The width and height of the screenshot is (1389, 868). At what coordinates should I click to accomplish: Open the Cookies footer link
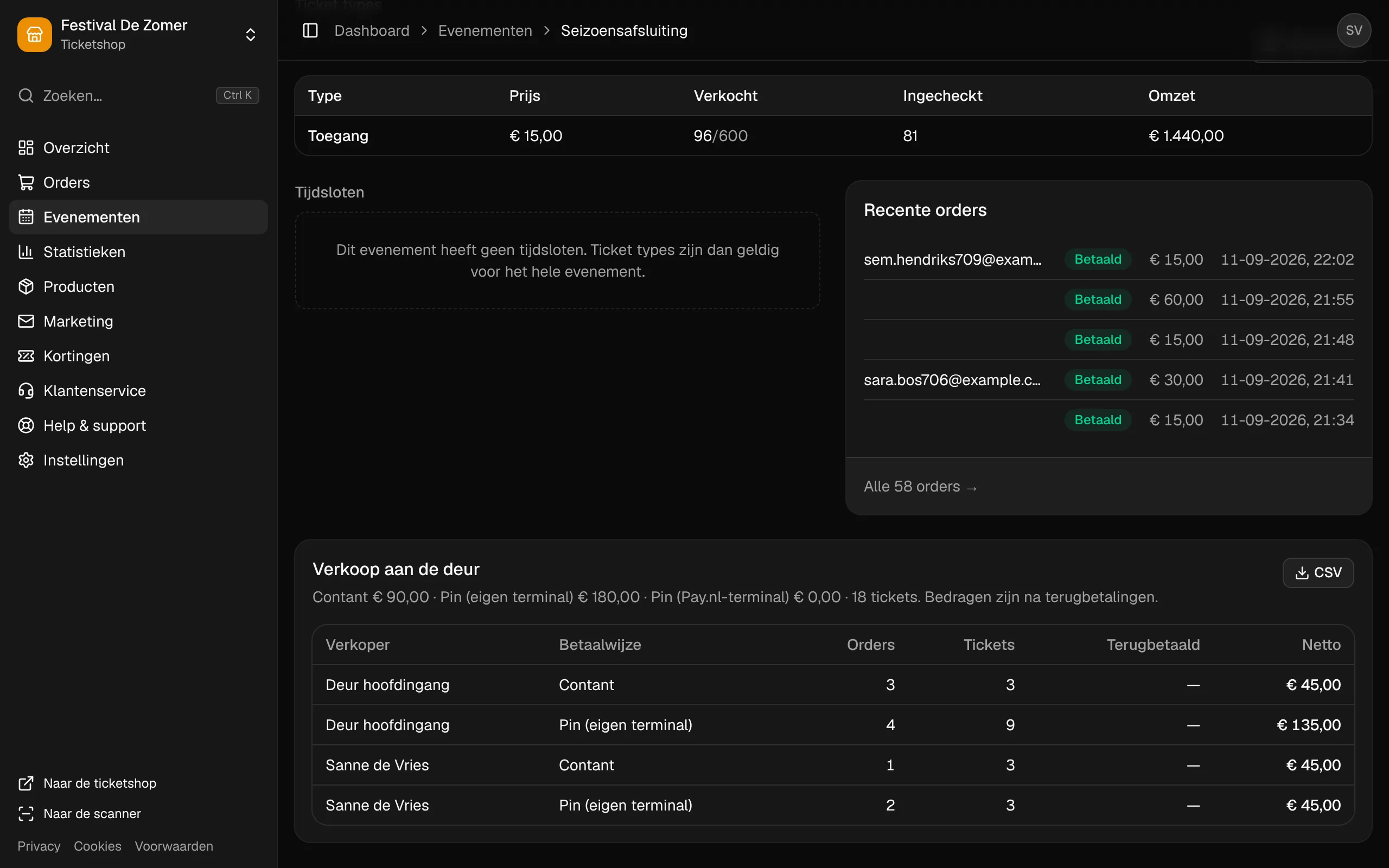click(x=98, y=846)
